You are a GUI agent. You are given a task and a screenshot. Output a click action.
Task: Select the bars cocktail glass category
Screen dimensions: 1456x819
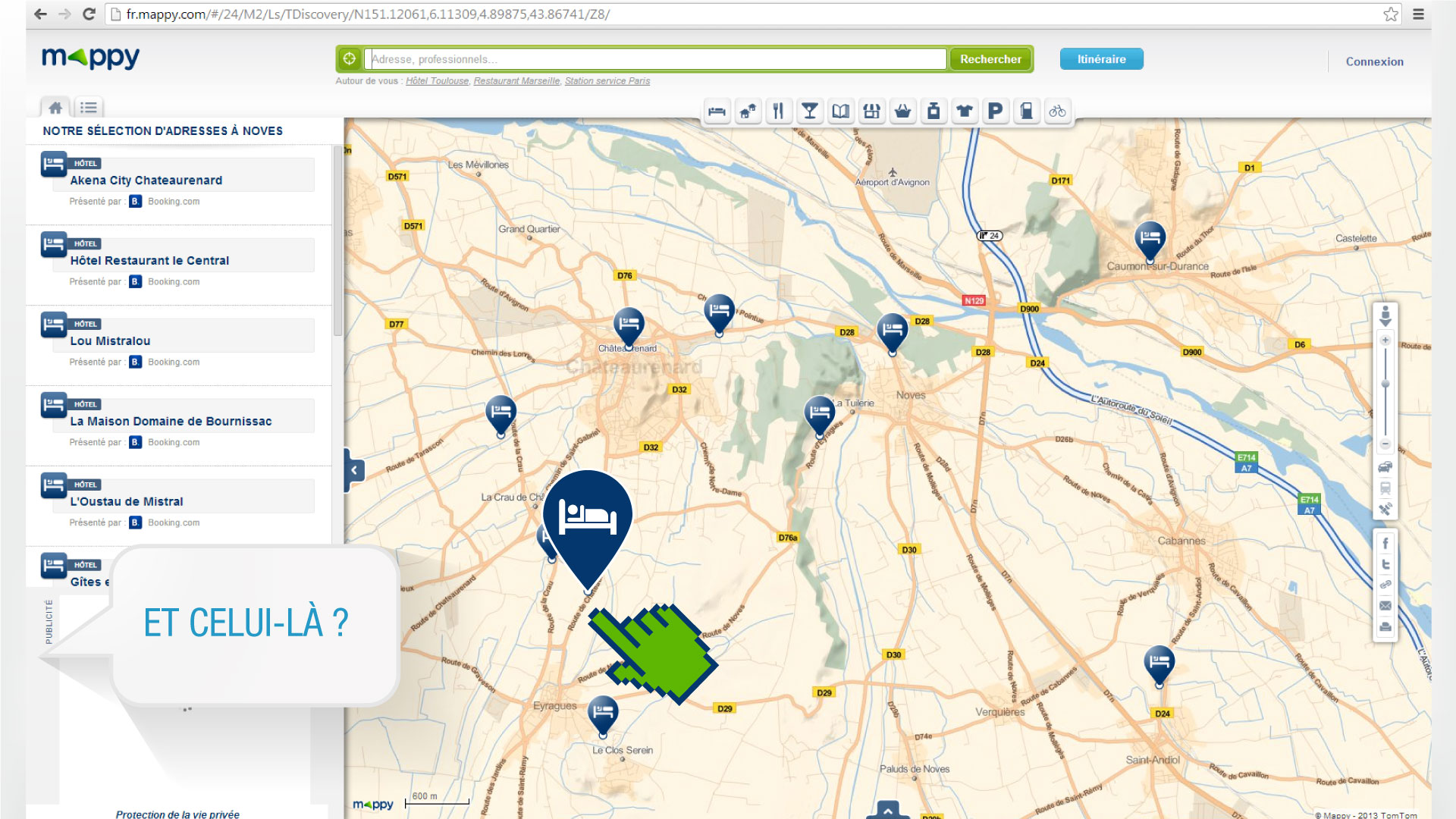(809, 111)
